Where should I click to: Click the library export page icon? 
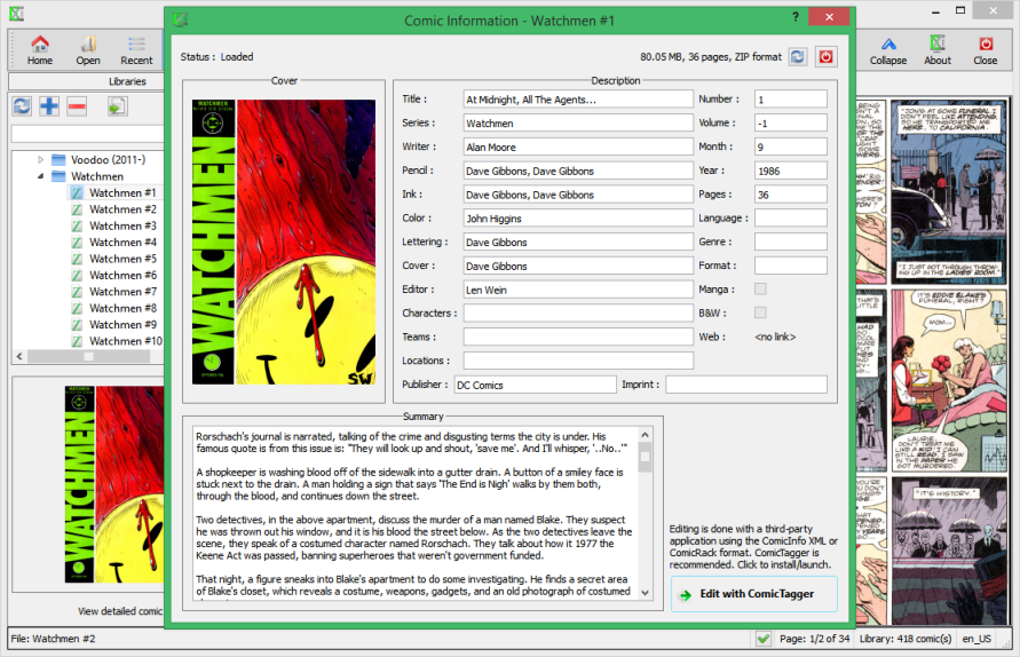(x=117, y=106)
